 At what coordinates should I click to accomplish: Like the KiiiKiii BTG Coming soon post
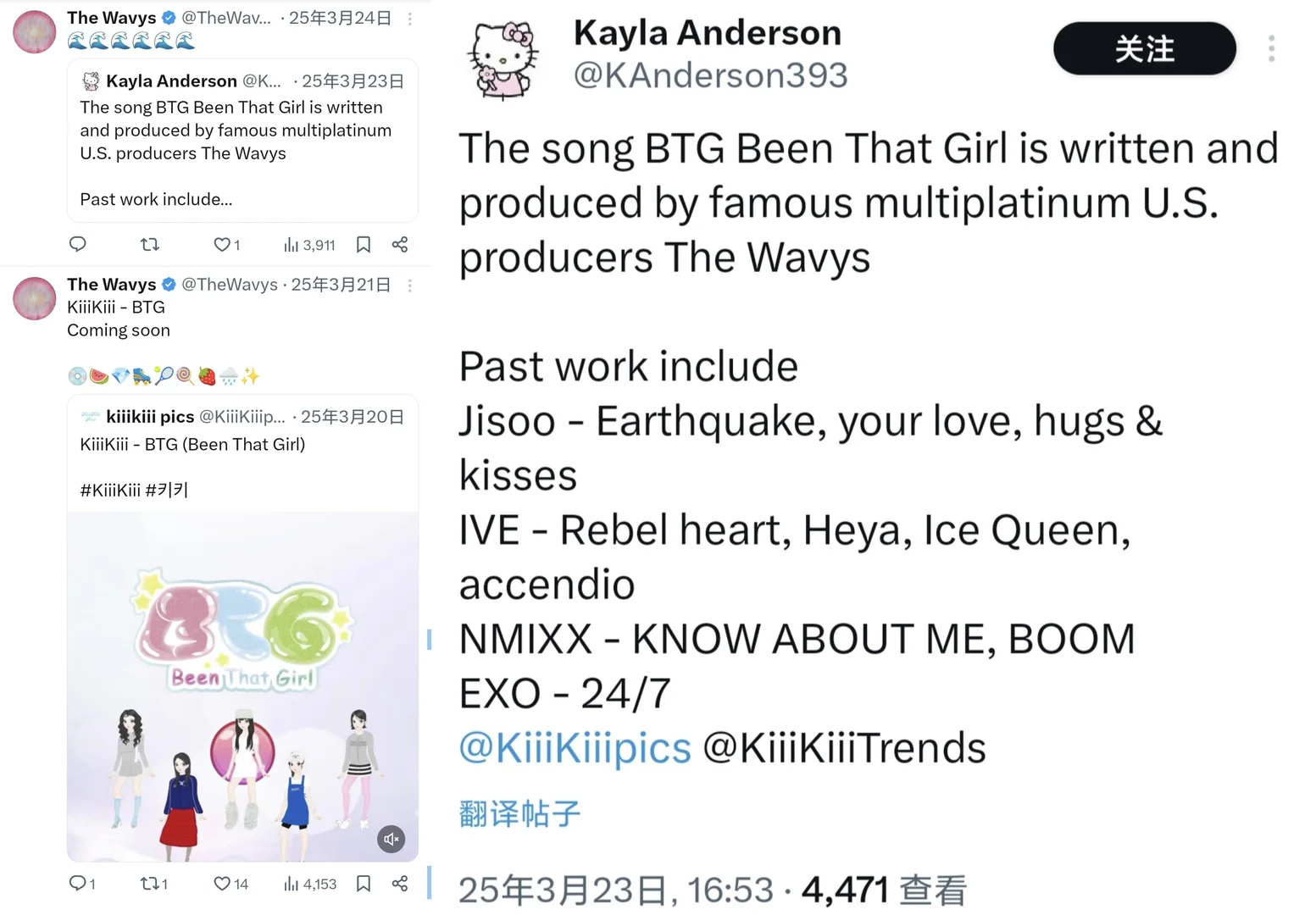230,884
